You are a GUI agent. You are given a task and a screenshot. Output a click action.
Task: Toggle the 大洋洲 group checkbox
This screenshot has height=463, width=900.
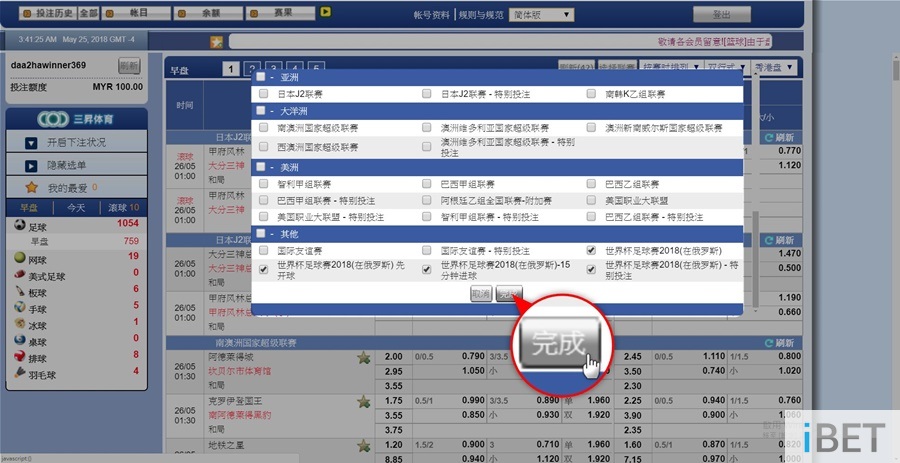(x=261, y=111)
